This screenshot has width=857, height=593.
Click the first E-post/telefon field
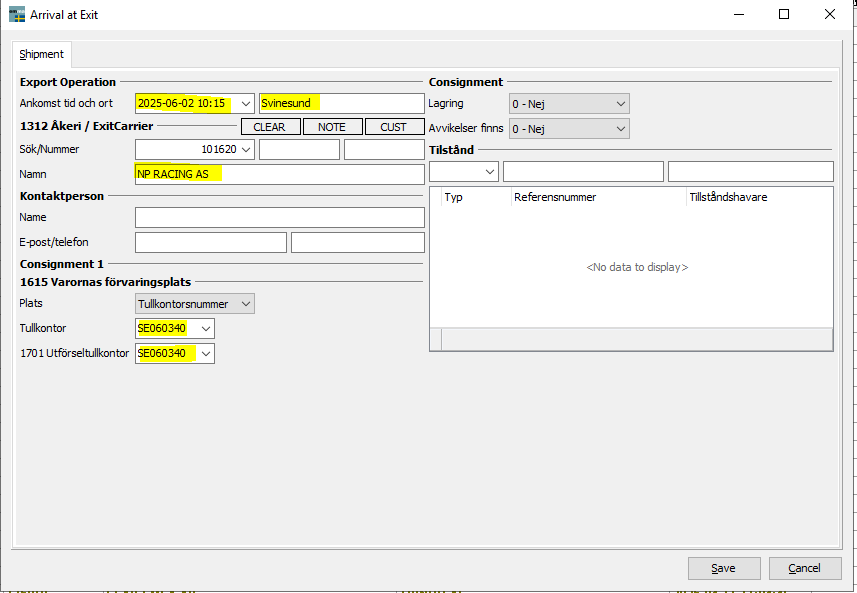pyautogui.click(x=210, y=243)
